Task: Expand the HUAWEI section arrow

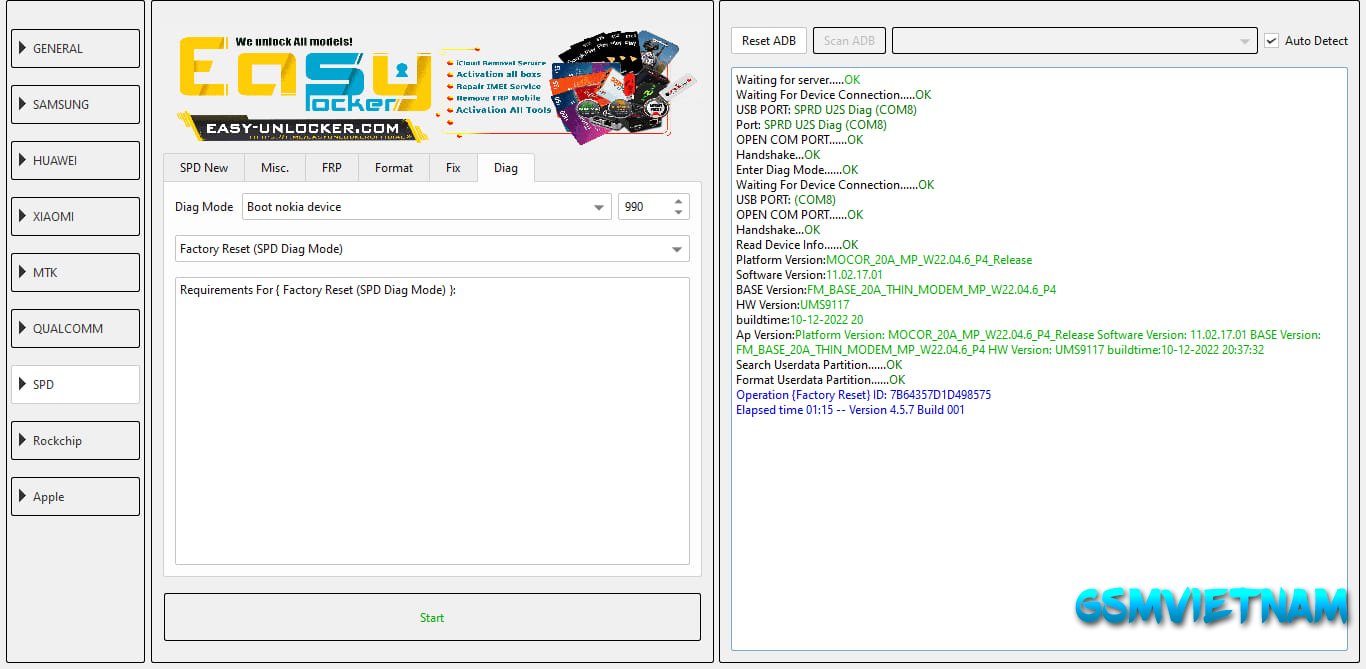Action: [x=22, y=160]
